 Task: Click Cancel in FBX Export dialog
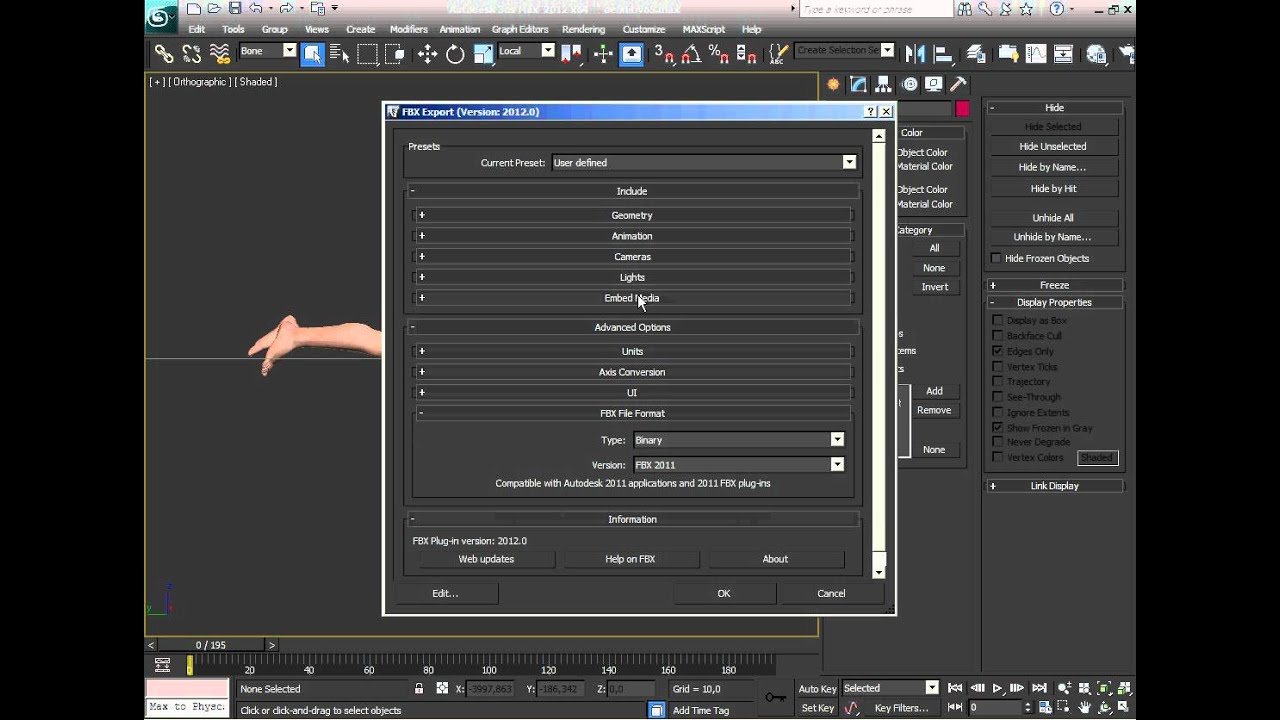pos(831,593)
